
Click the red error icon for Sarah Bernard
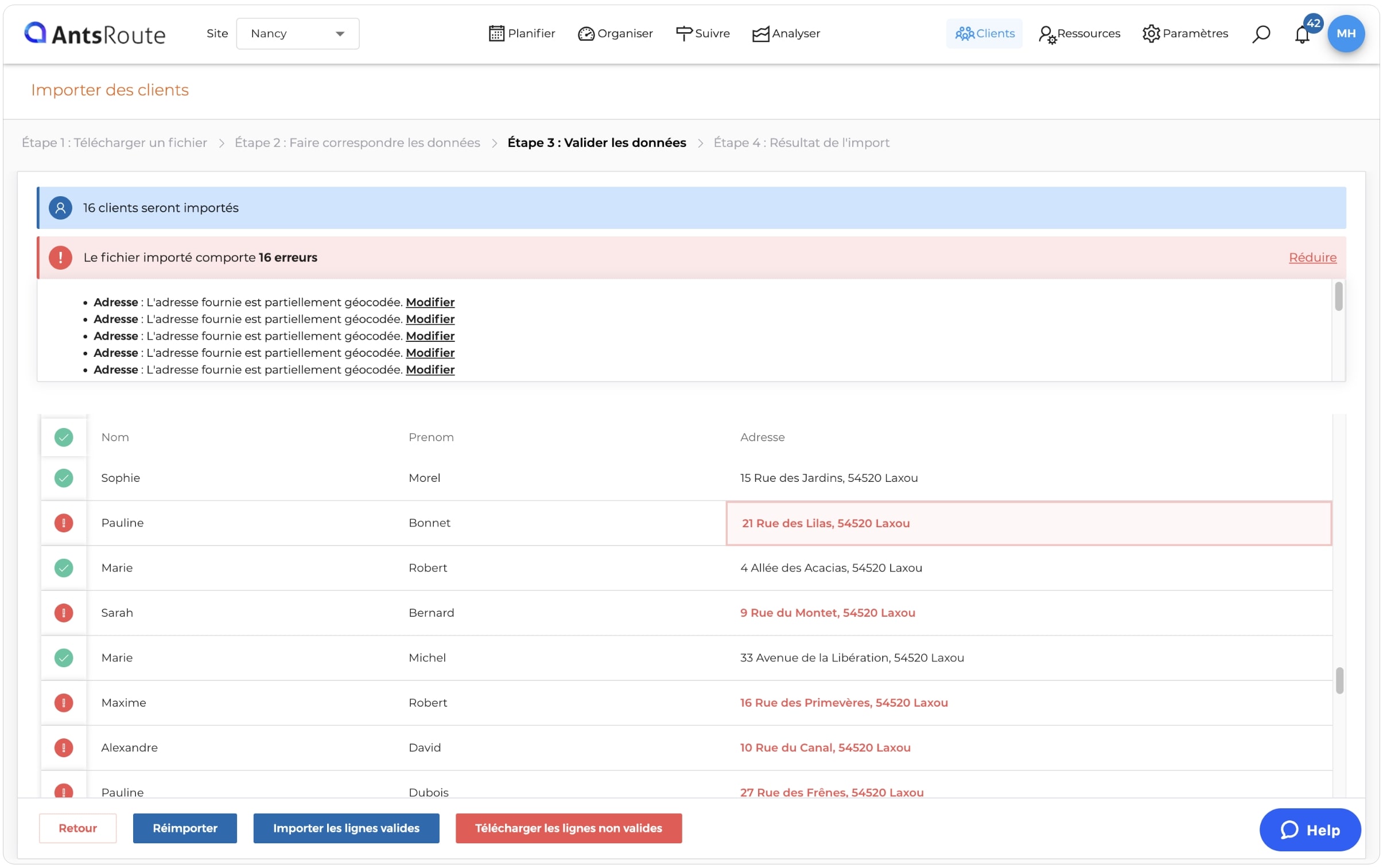coord(64,613)
